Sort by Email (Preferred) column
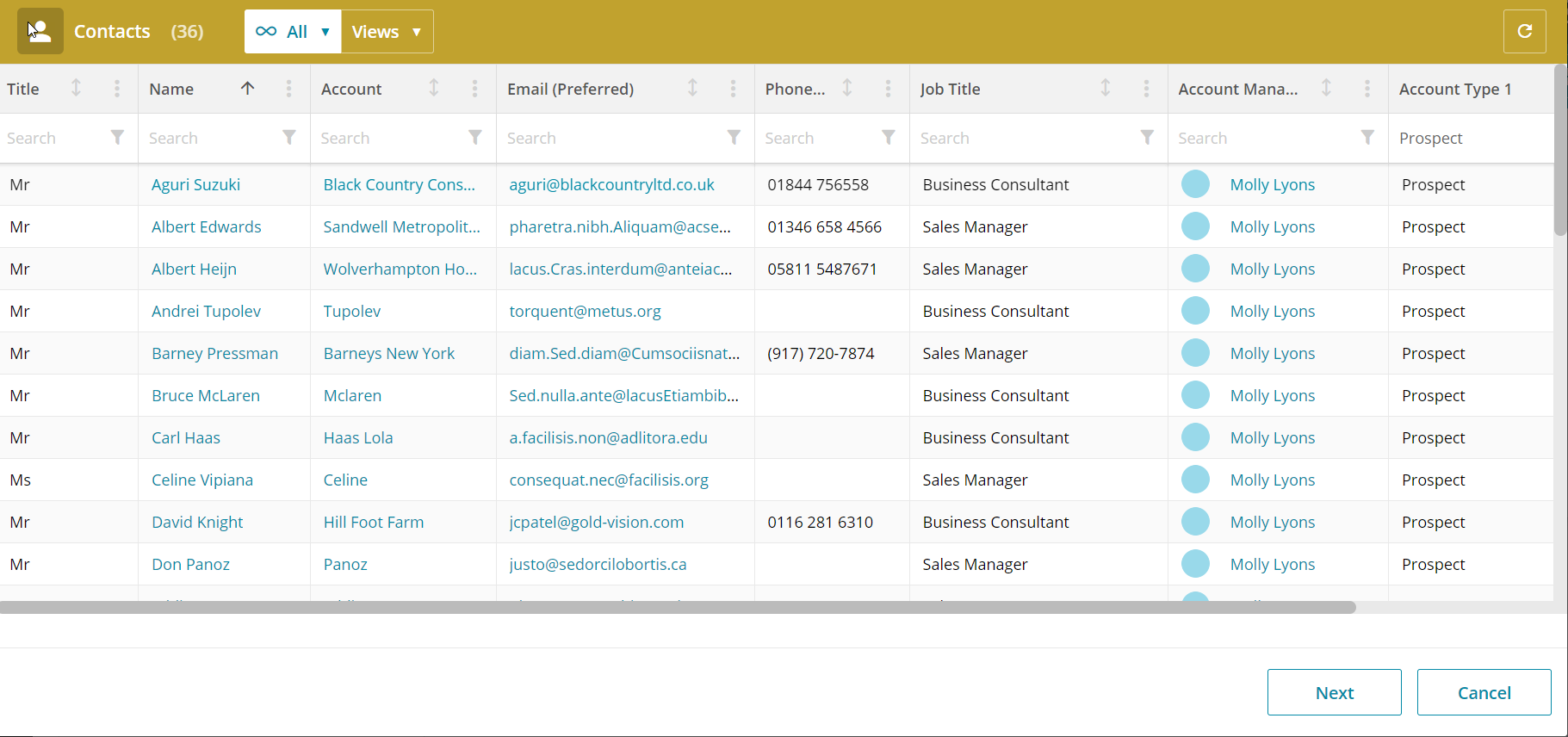The image size is (1568, 737). click(692, 88)
